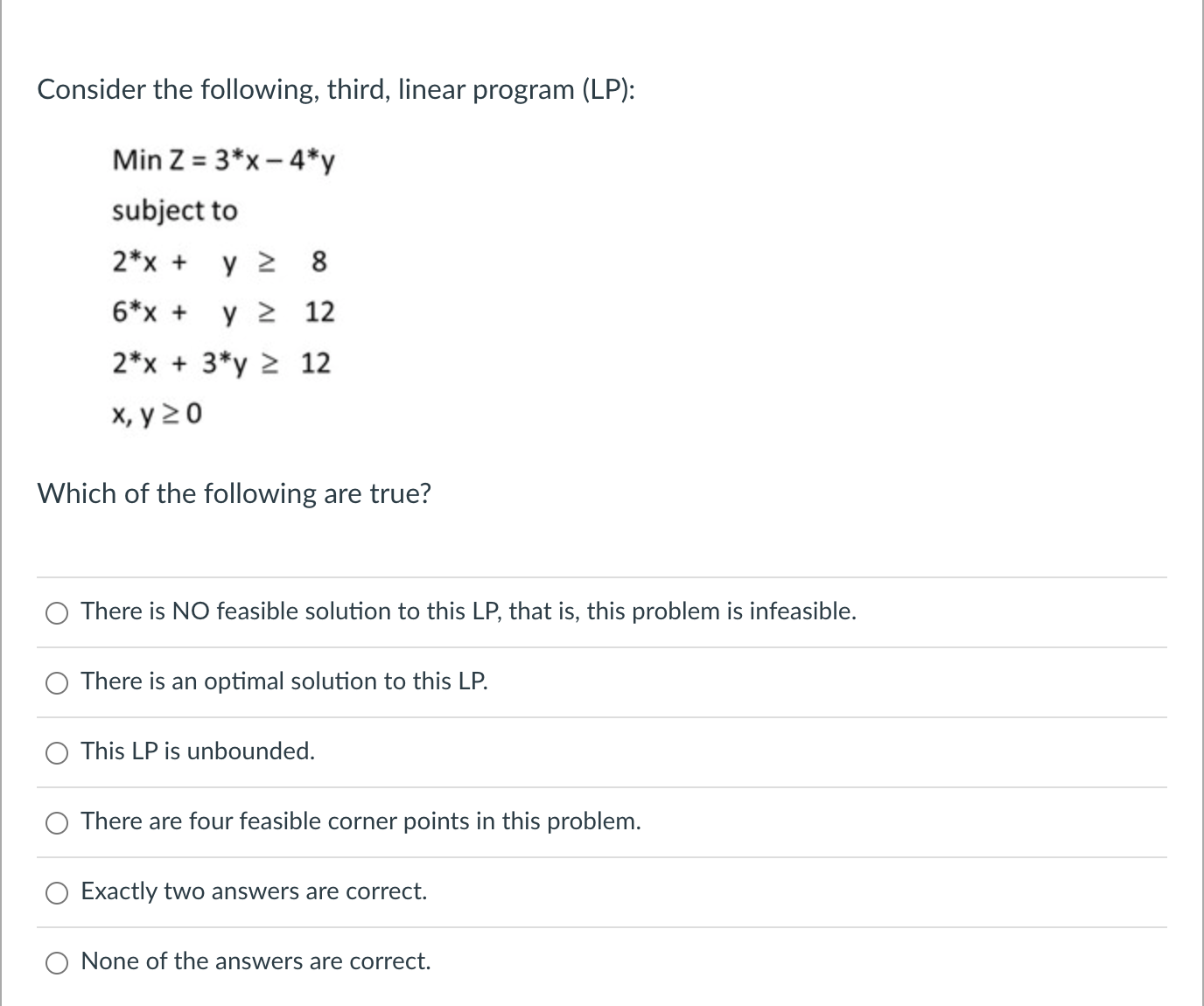Click the problem title mentioning third linear program

pos(336,89)
